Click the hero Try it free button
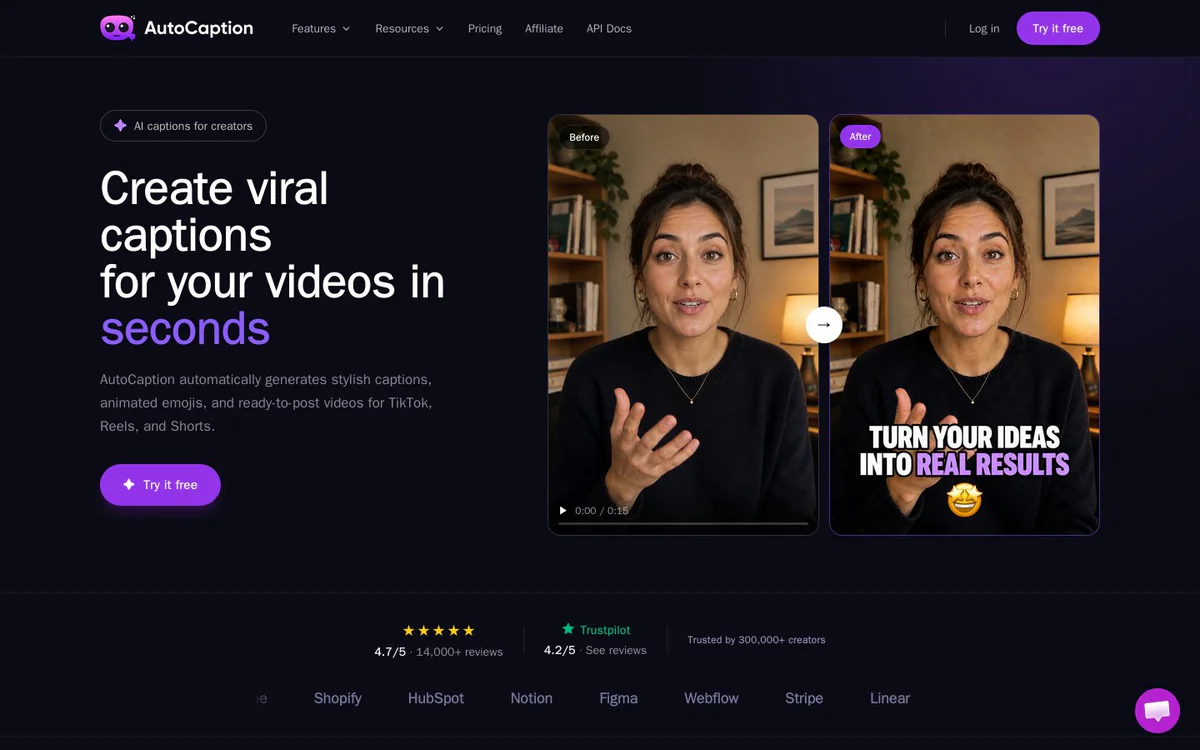The width and height of the screenshot is (1200, 750). [x=160, y=485]
